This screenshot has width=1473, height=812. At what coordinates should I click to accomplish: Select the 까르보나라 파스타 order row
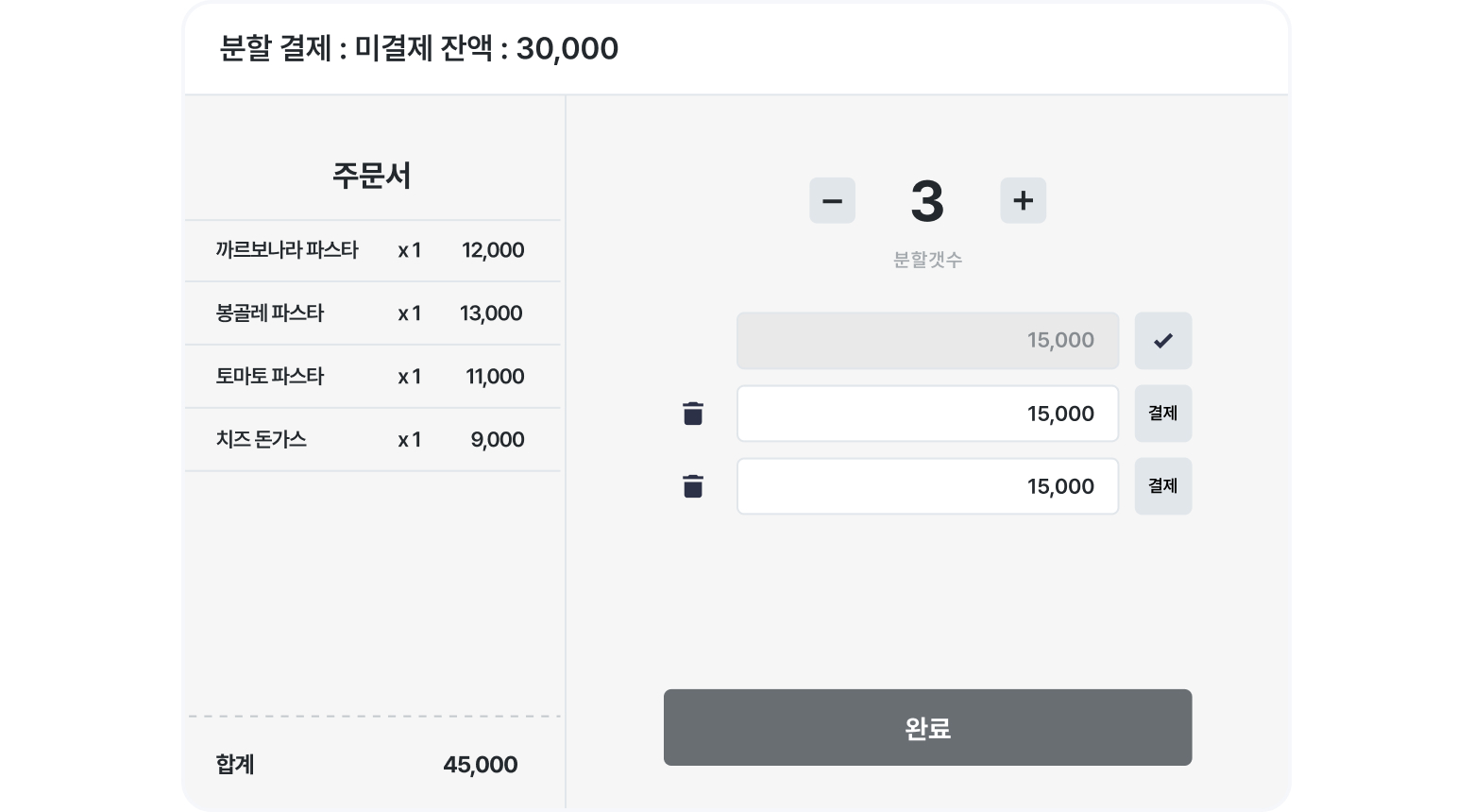372,250
